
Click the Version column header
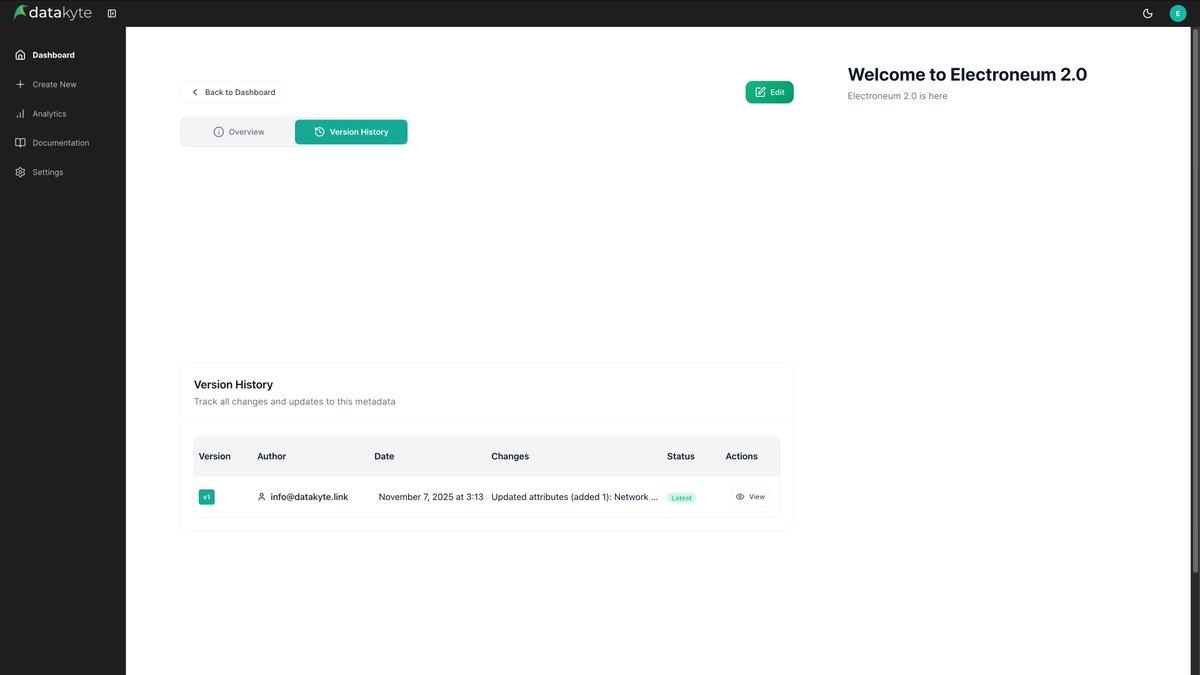tap(215, 456)
